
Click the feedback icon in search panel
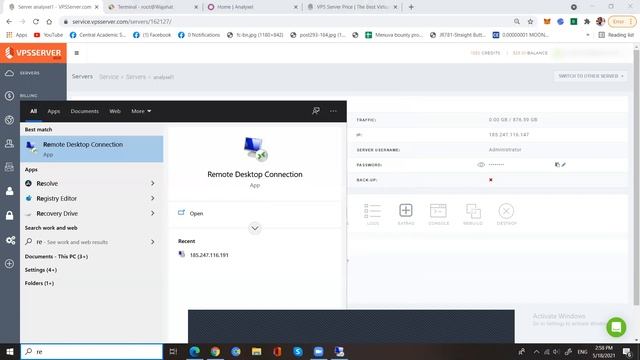316,111
